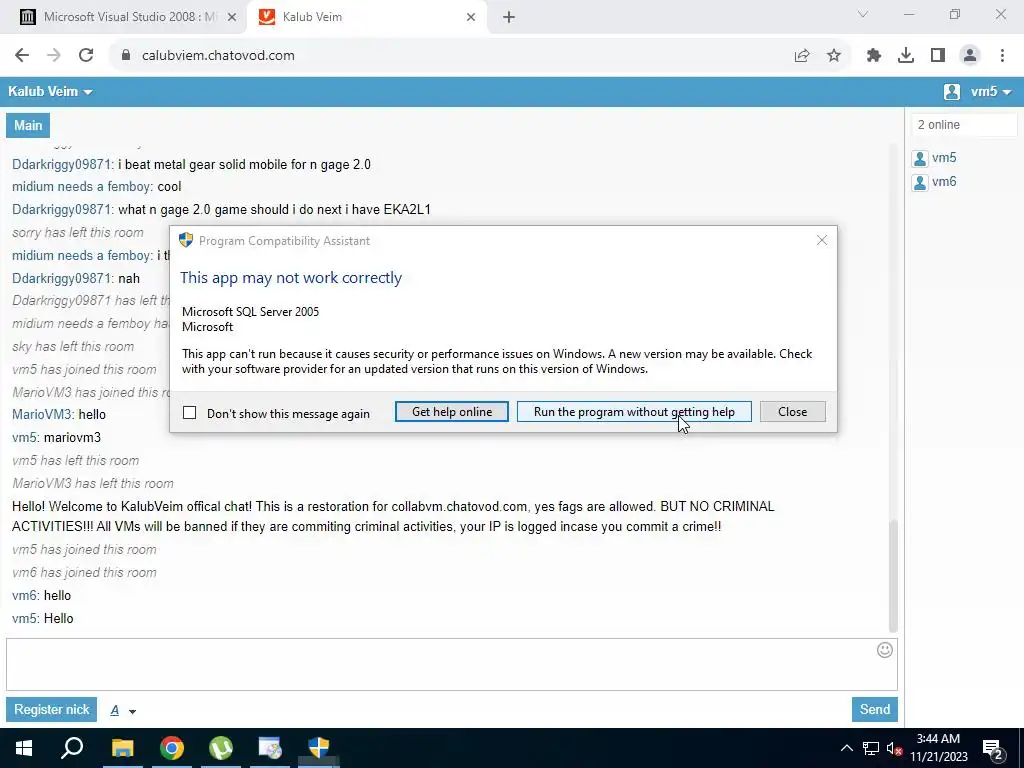Expand Kalub Veim chat dropdown
This screenshot has height=768, width=1024.
[50, 91]
